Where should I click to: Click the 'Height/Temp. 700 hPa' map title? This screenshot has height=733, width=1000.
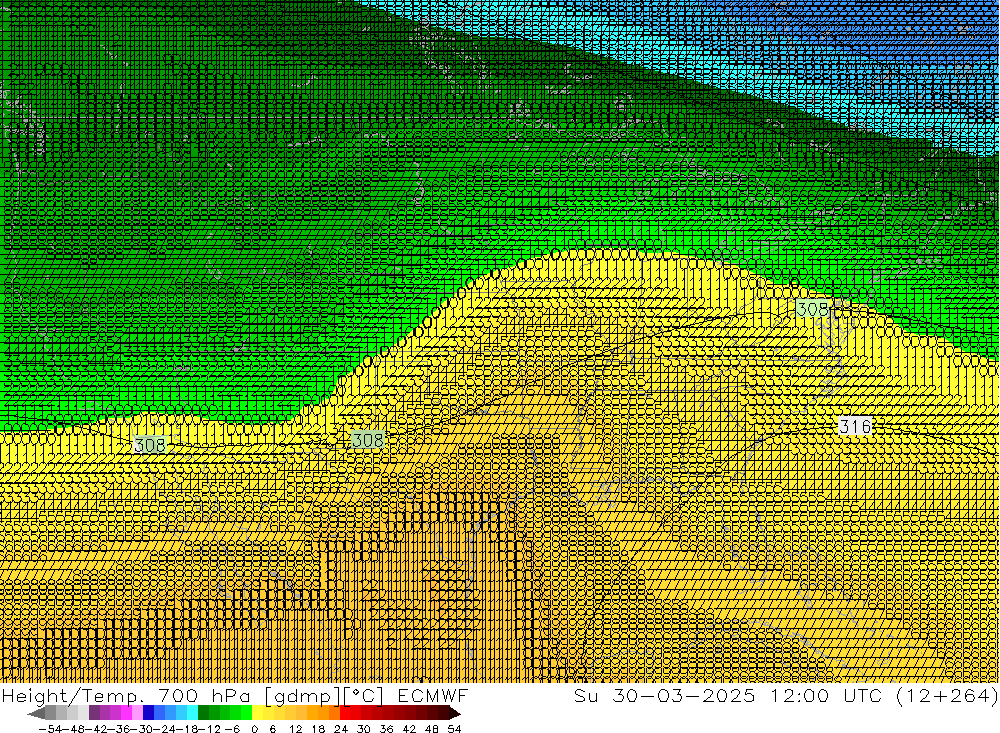tap(126, 695)
